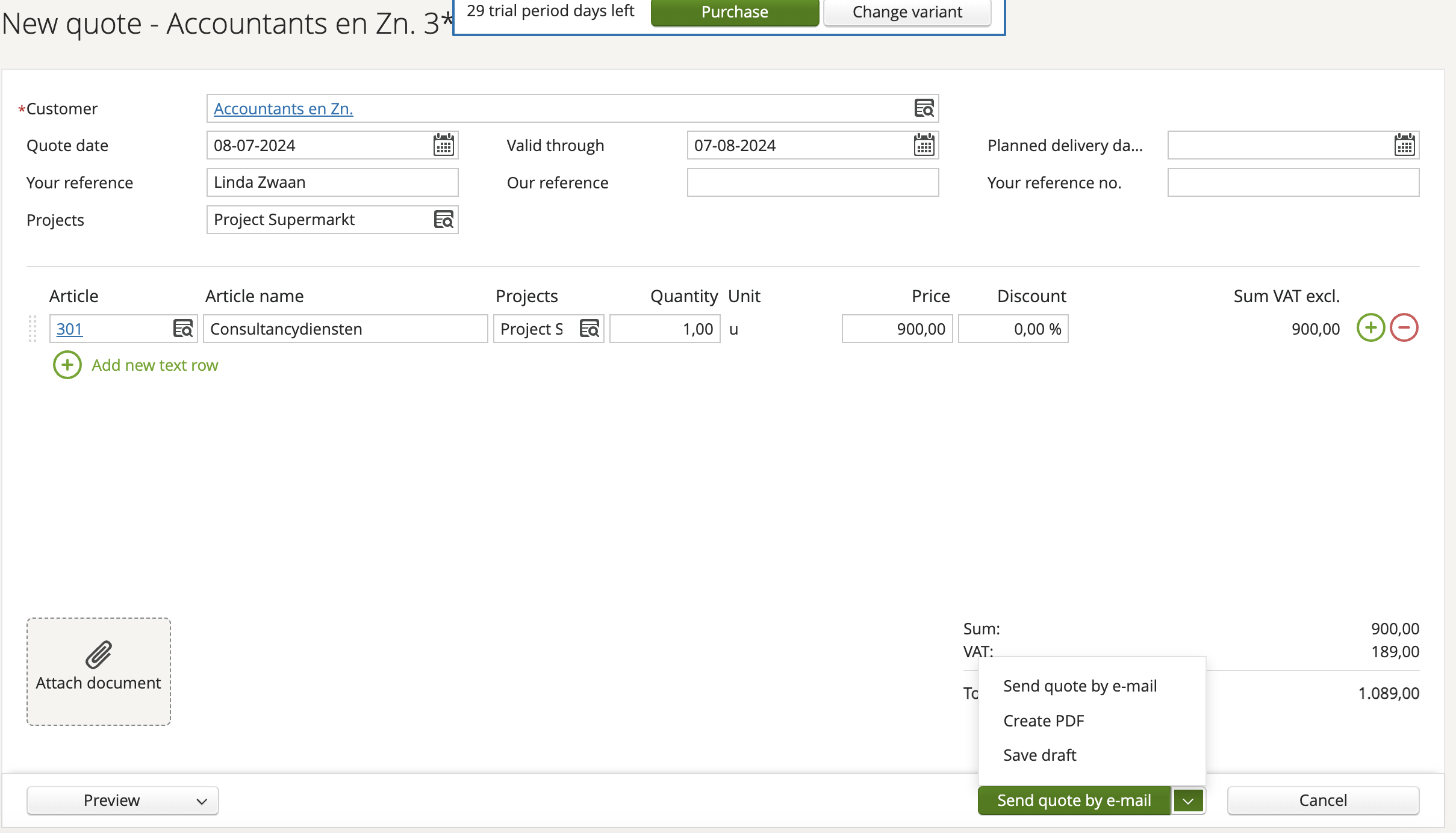1456x833 pixels.
Task: Remove the Consultancydiensten row with red minus icon
Action: point(1404,327)
